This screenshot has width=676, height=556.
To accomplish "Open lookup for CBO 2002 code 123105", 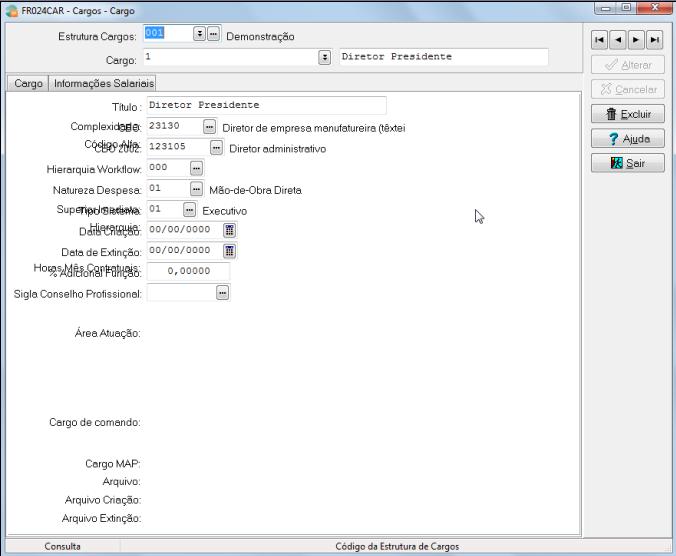I will [x=216, y=147].
